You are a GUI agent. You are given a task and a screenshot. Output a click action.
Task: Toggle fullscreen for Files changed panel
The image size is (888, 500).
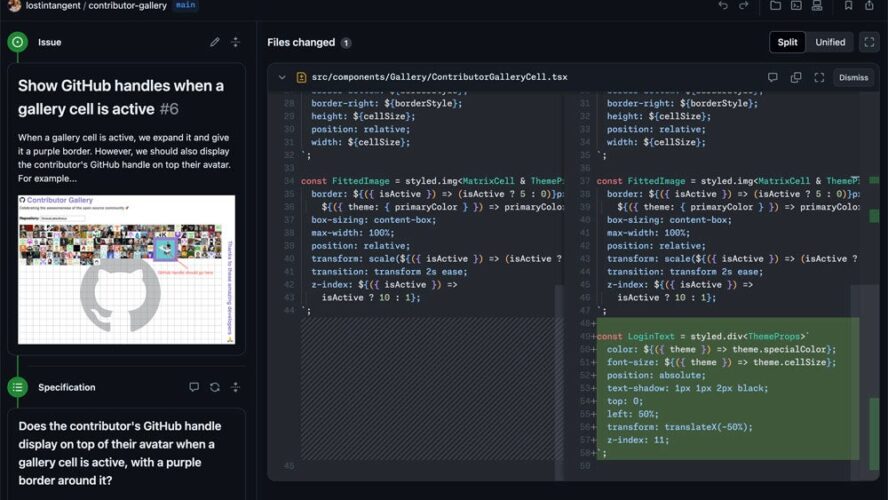click(869, 42)
